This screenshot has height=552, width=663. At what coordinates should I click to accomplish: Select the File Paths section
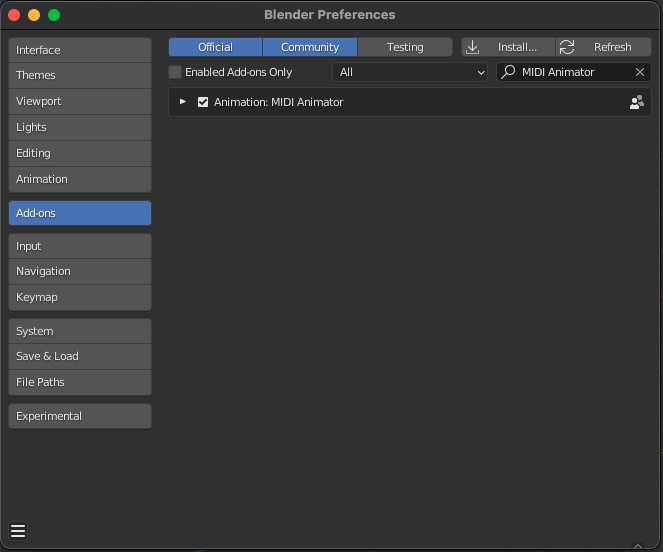coord(80,382)
